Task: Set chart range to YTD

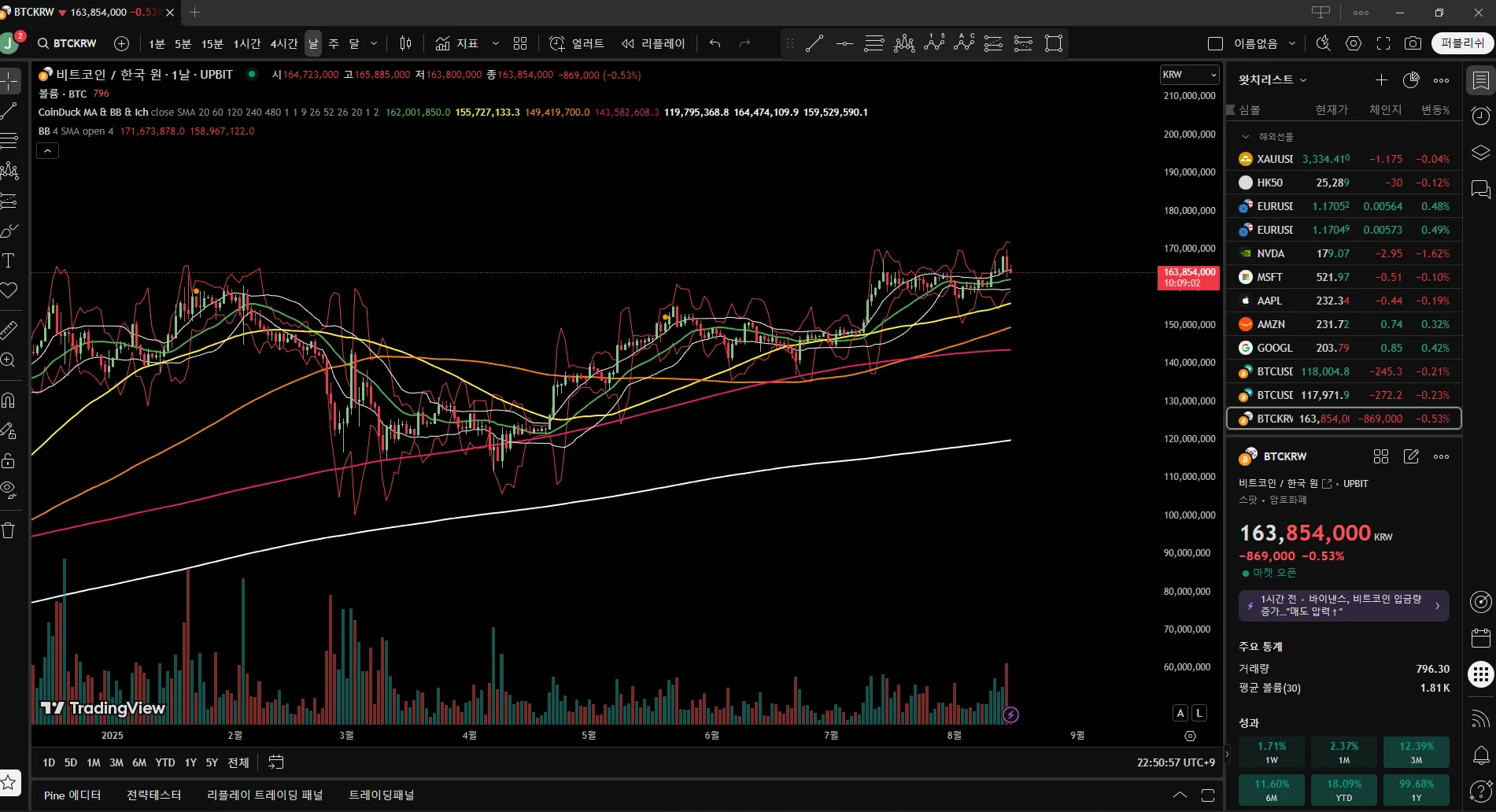Action: (x=165, y=762)
